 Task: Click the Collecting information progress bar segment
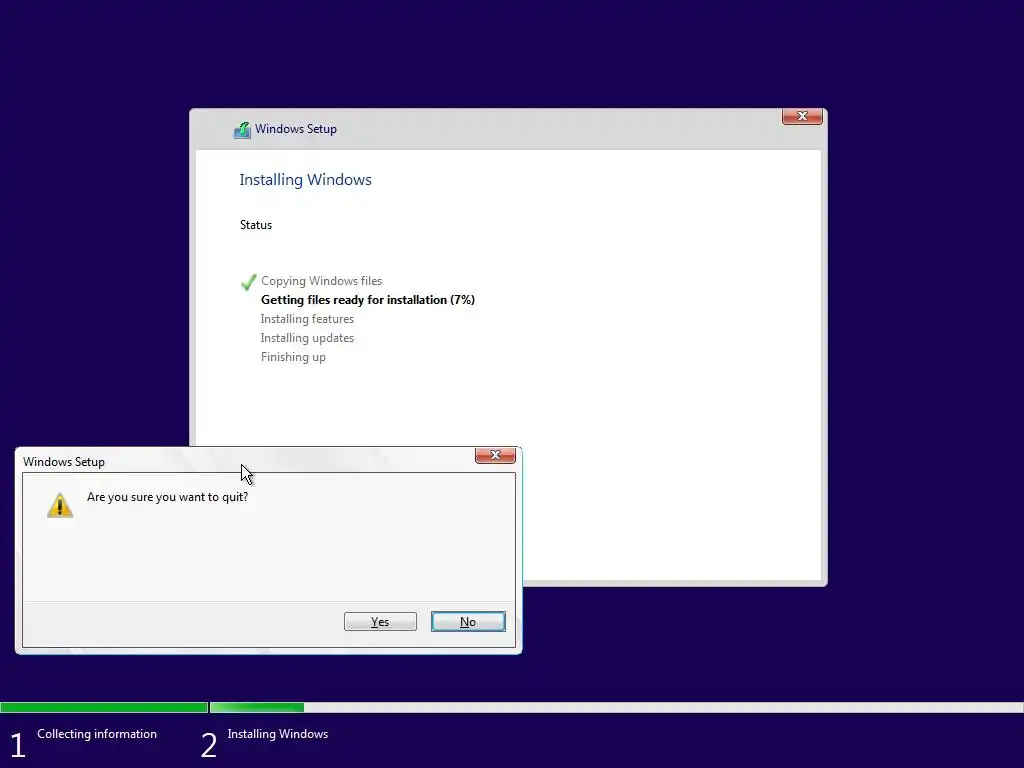(x=104, y=707)
